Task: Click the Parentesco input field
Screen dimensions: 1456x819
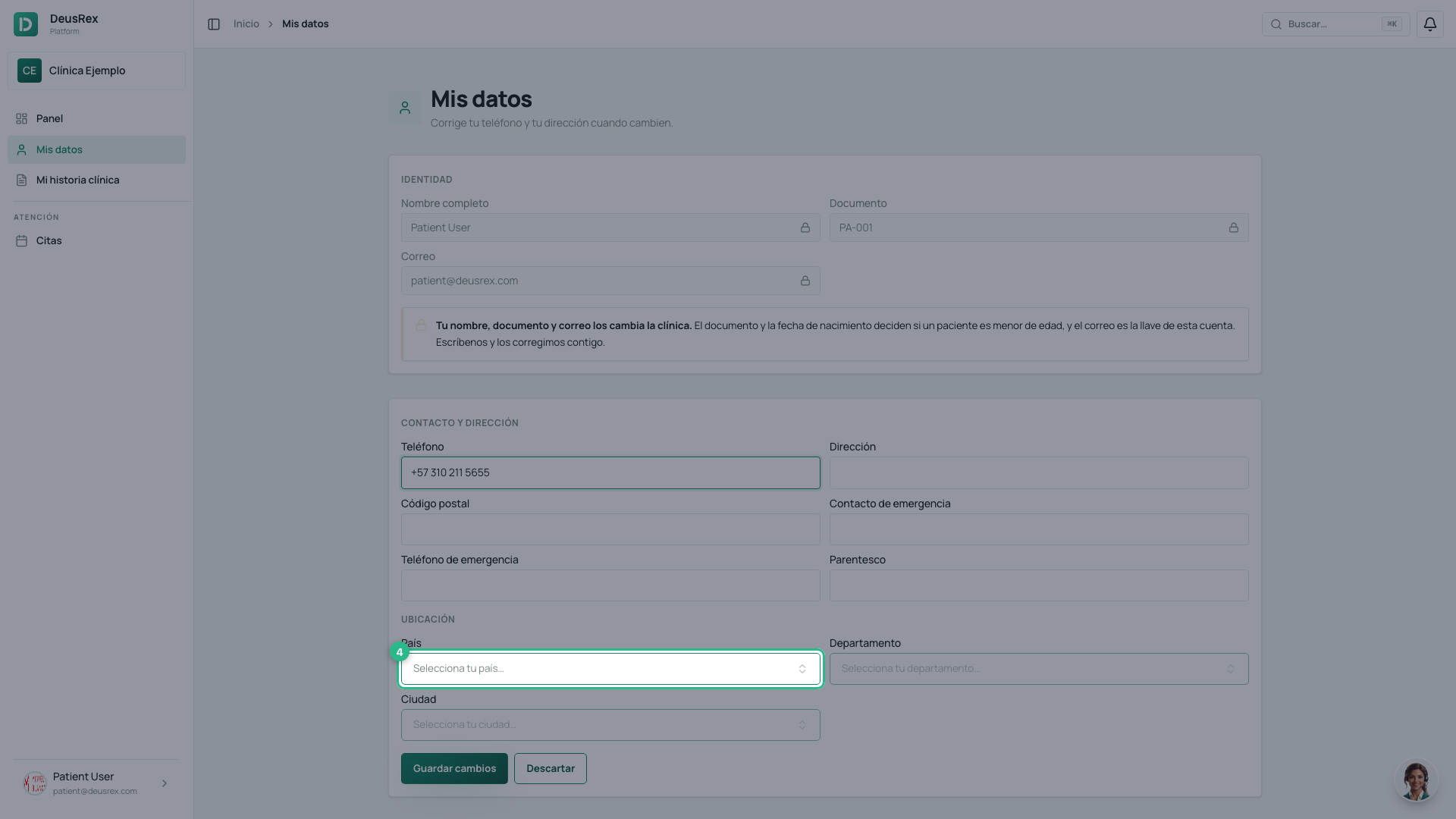Action: 1039,585
